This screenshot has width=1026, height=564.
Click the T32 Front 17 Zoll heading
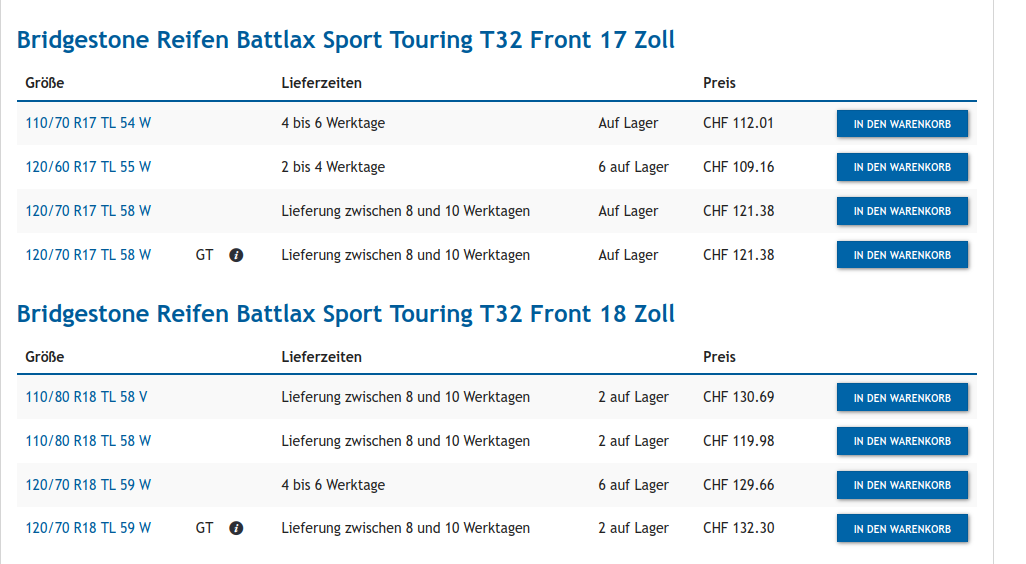tap(346, 41)
